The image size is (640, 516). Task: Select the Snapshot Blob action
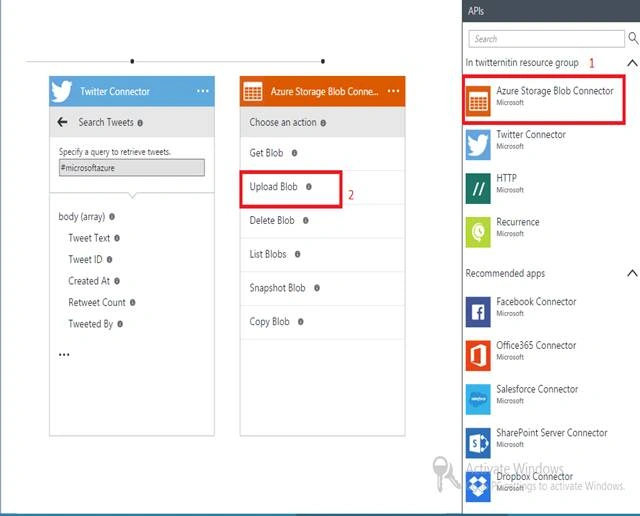coord(322,289)
